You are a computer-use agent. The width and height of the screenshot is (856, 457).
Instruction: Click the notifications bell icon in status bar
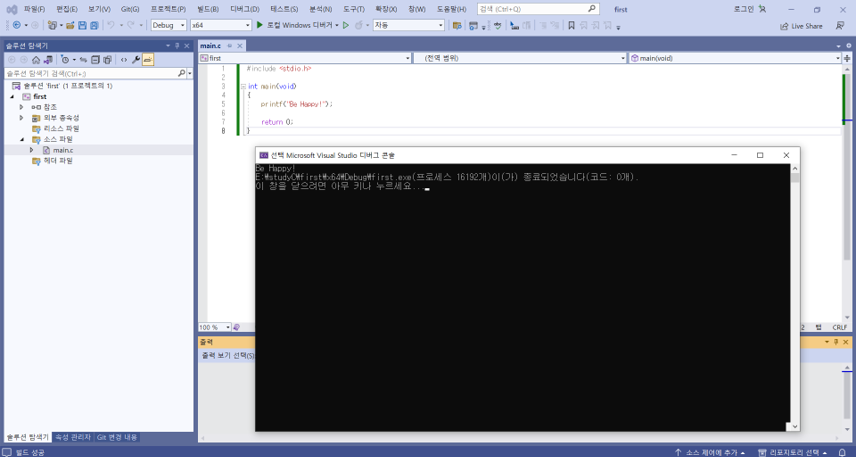click(844, 452)
